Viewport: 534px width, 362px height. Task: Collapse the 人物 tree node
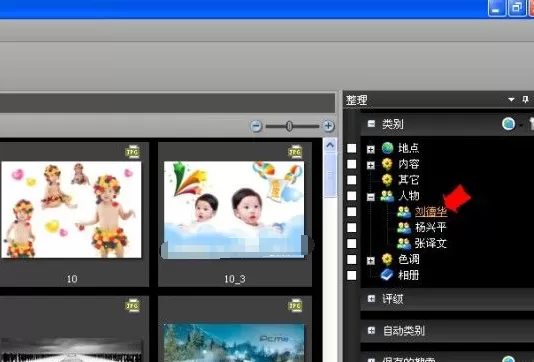(x=371, y=197)
